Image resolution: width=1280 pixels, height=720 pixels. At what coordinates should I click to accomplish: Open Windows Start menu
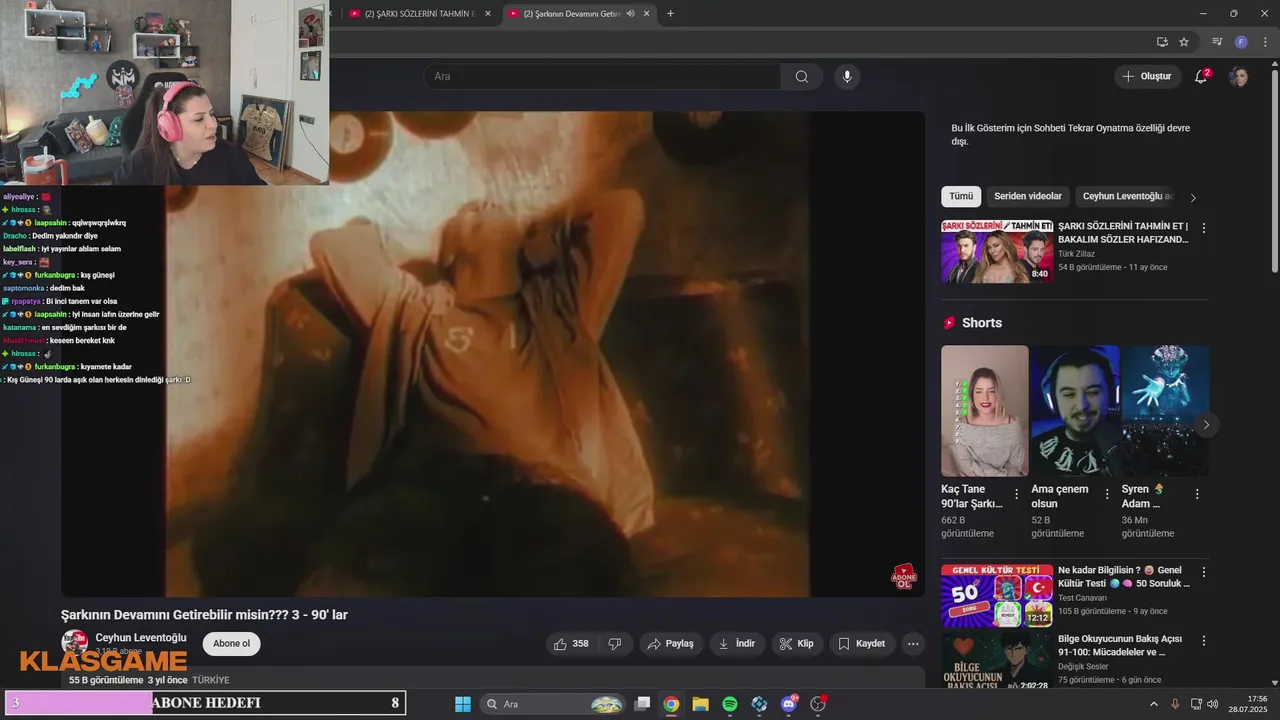(x=463, y=704)
